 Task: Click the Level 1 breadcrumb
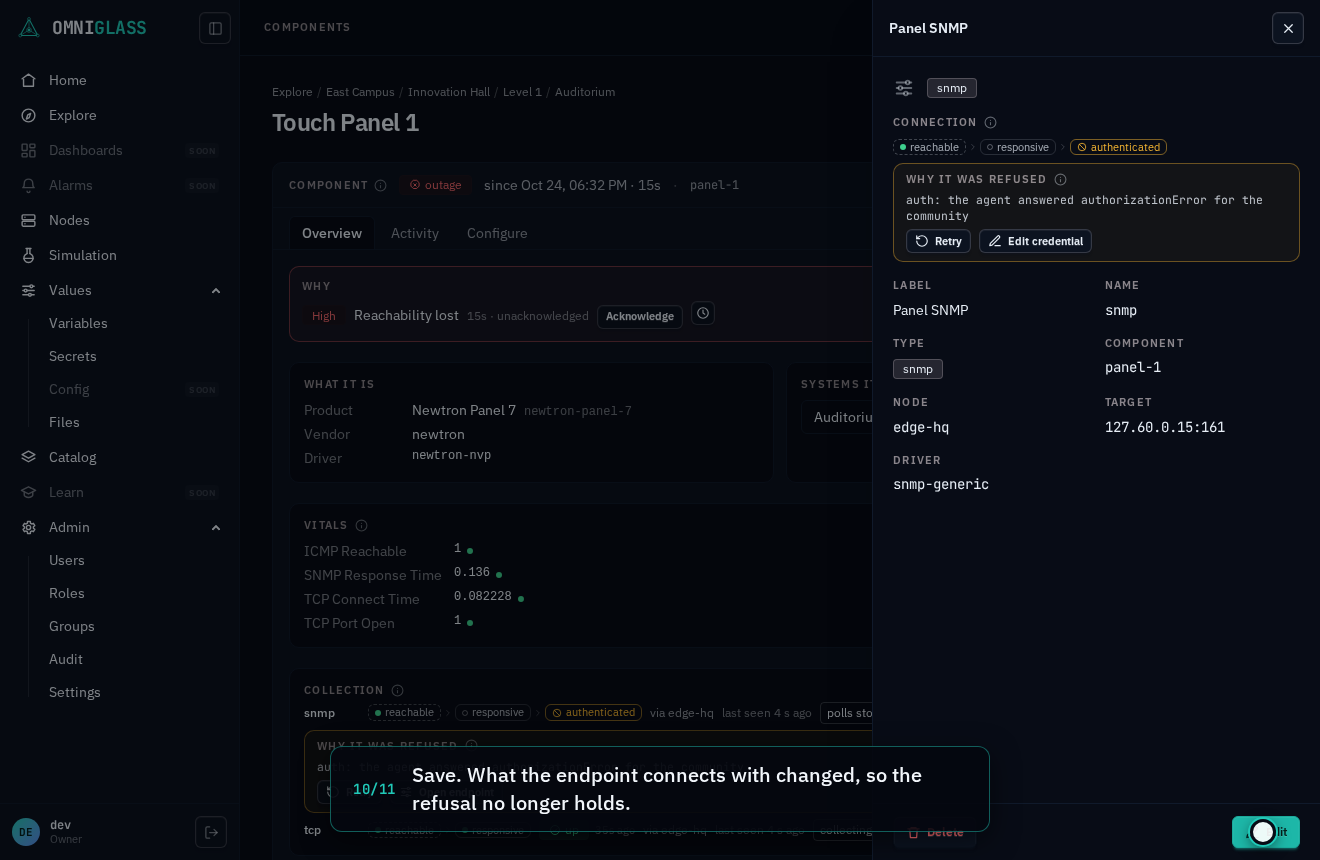(x=522, y=92)
